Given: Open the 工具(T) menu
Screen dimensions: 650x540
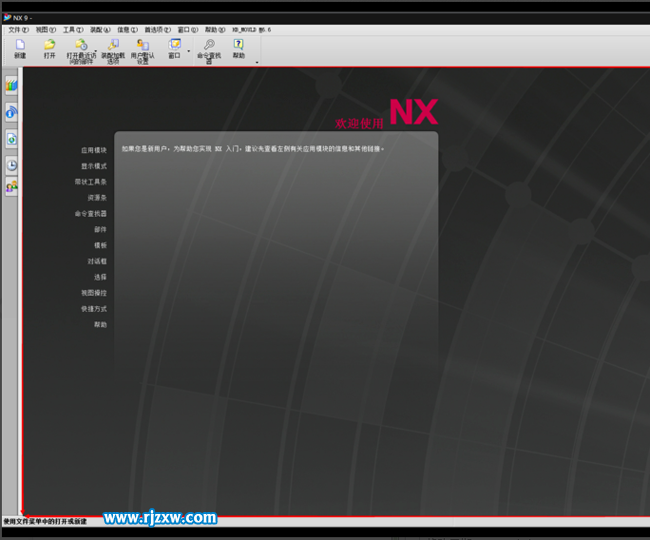Looking at the screenshot, I should click(73, 30).
